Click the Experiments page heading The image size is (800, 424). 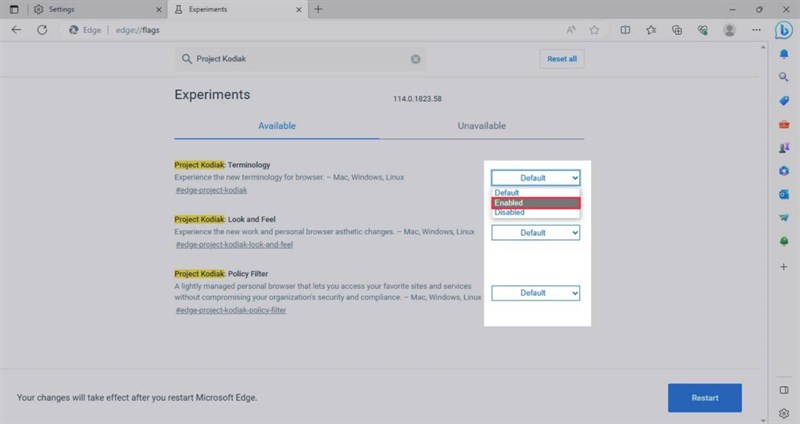tap(212, 95)
